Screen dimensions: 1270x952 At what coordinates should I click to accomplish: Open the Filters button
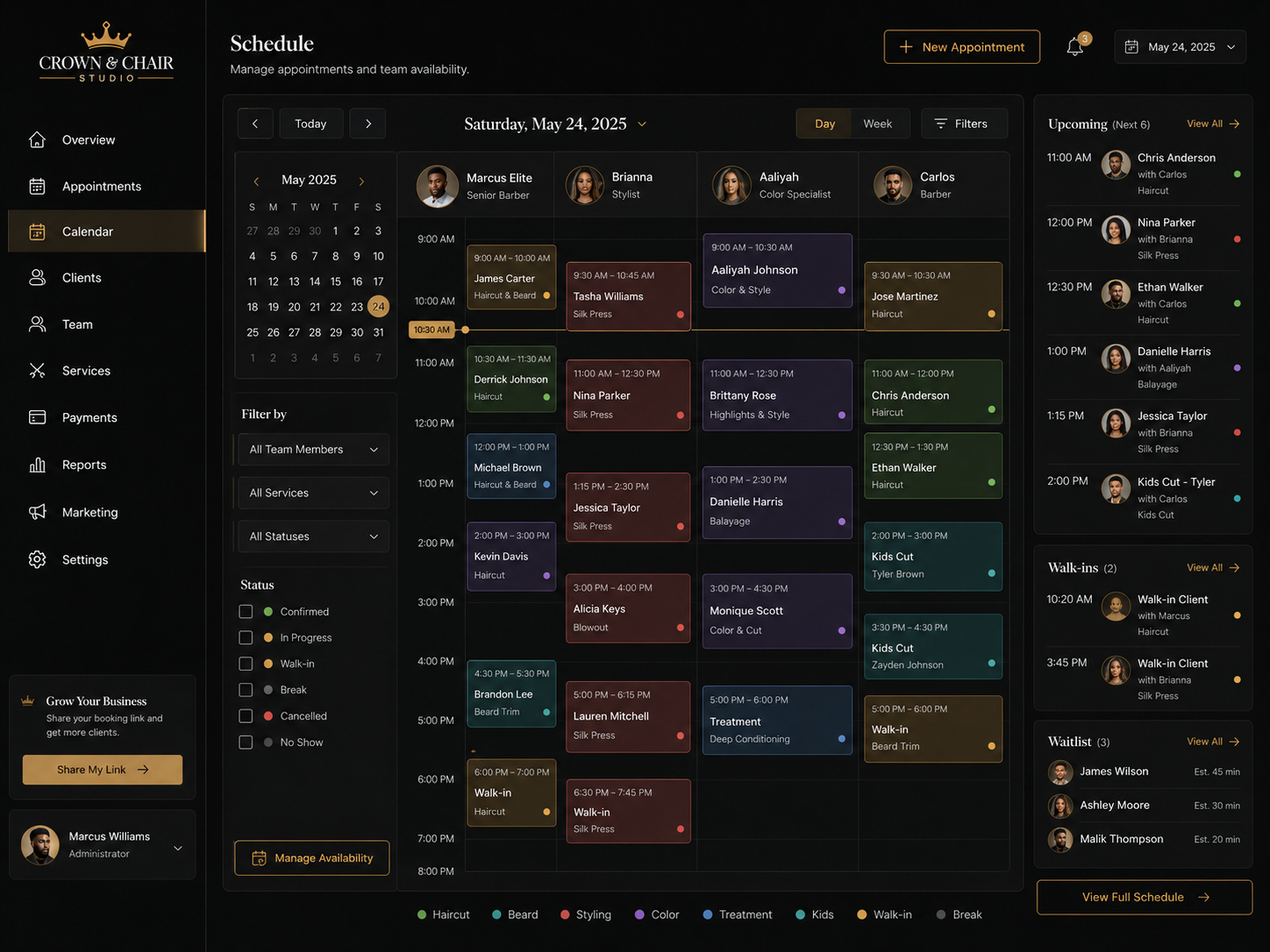click(x=964, y=124)
